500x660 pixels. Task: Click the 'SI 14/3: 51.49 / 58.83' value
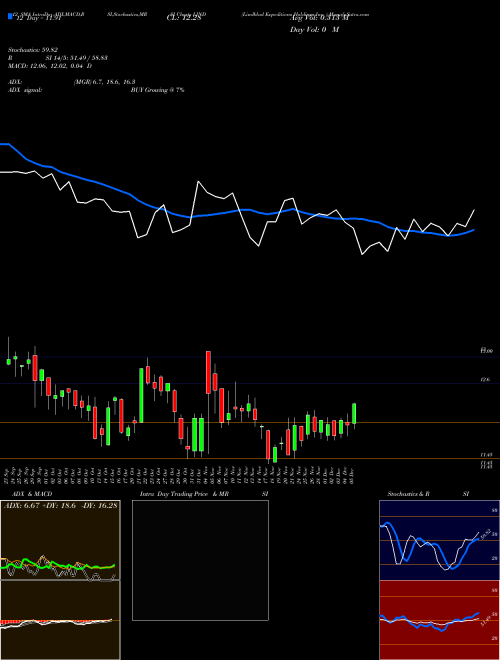(x=77, y=58)
